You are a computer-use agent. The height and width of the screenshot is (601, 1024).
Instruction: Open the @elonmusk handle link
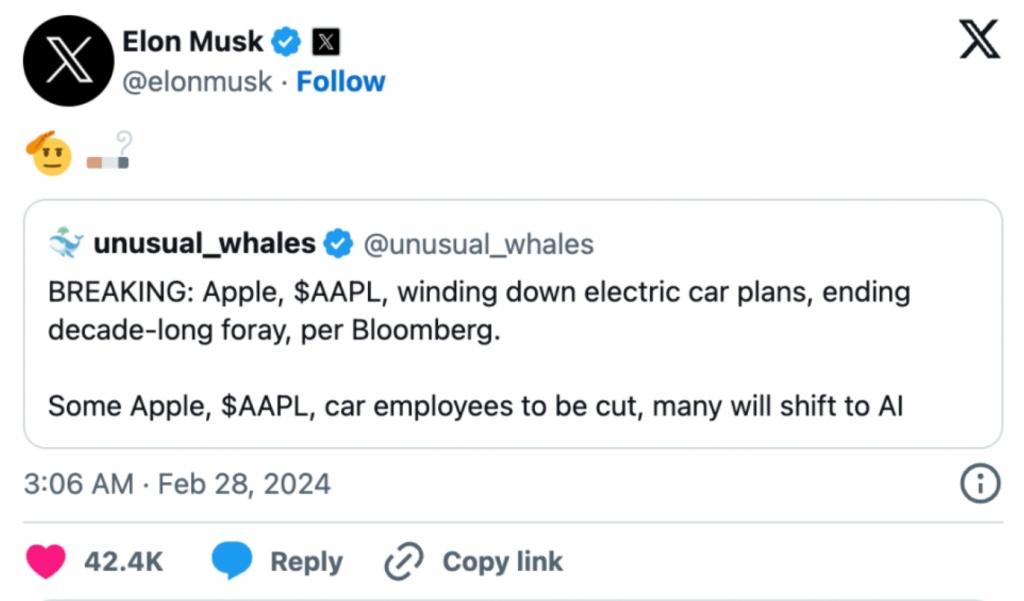point(196,82)
